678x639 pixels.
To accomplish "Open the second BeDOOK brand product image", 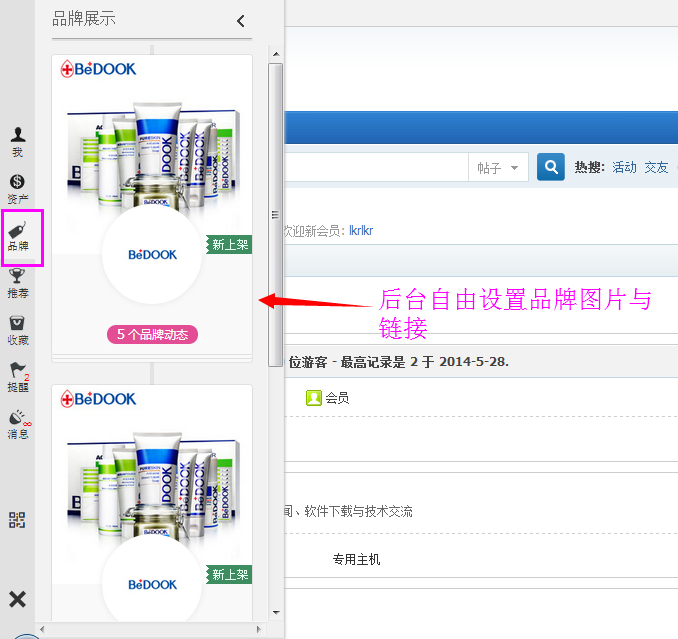I will [x=152, y=486].
